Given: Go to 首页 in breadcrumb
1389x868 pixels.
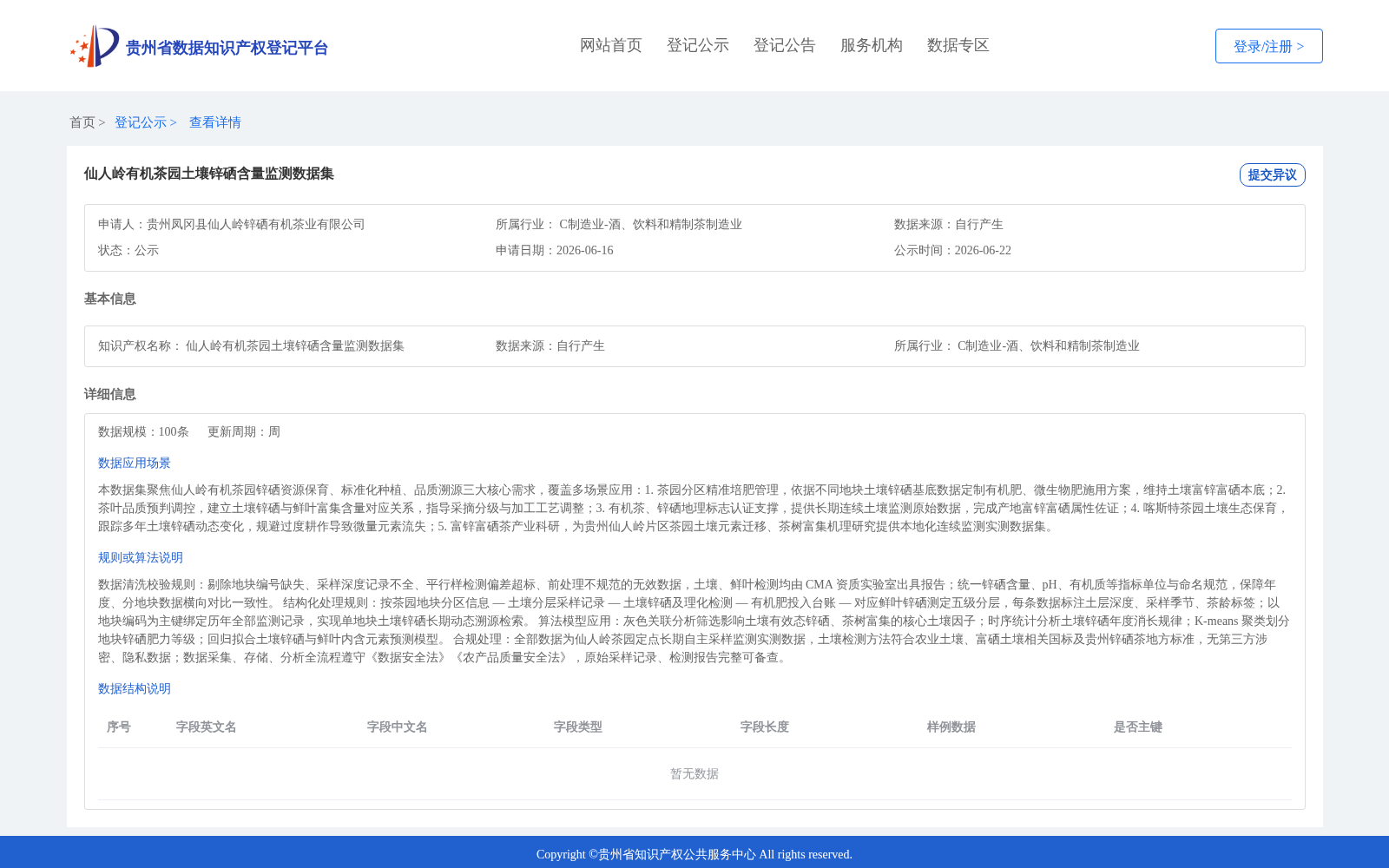Looking at the screenshot, I should pyautogui.click(x=82, y=122).
